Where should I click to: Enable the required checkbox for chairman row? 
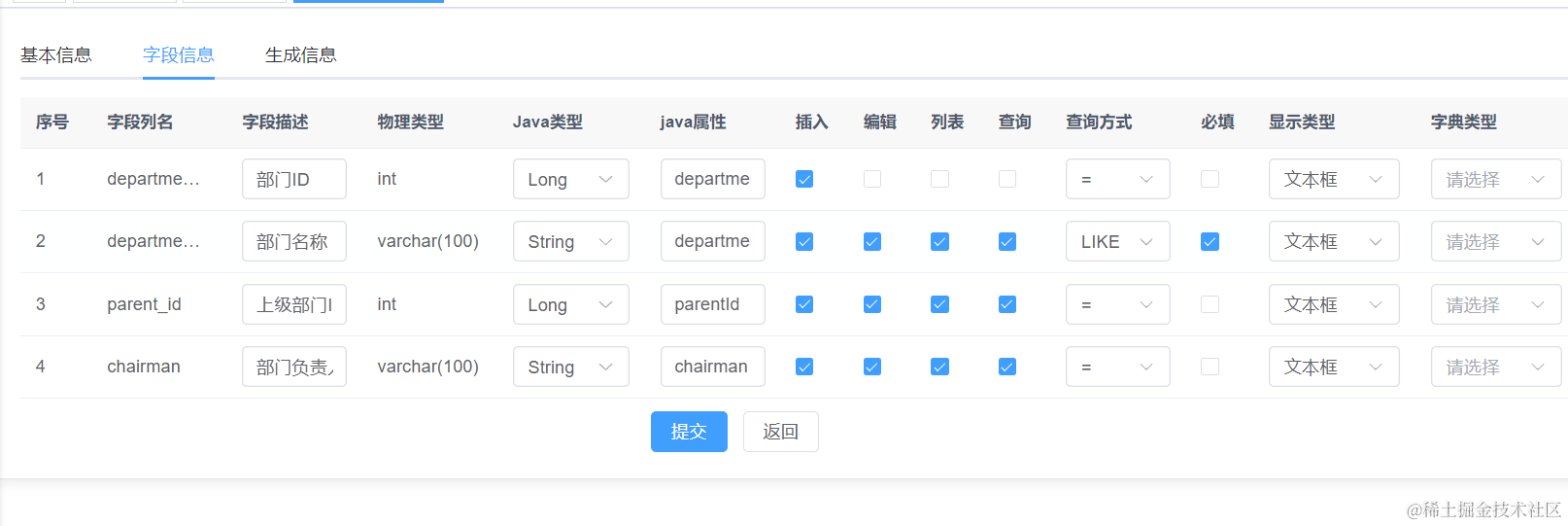tap(1210, 367)
